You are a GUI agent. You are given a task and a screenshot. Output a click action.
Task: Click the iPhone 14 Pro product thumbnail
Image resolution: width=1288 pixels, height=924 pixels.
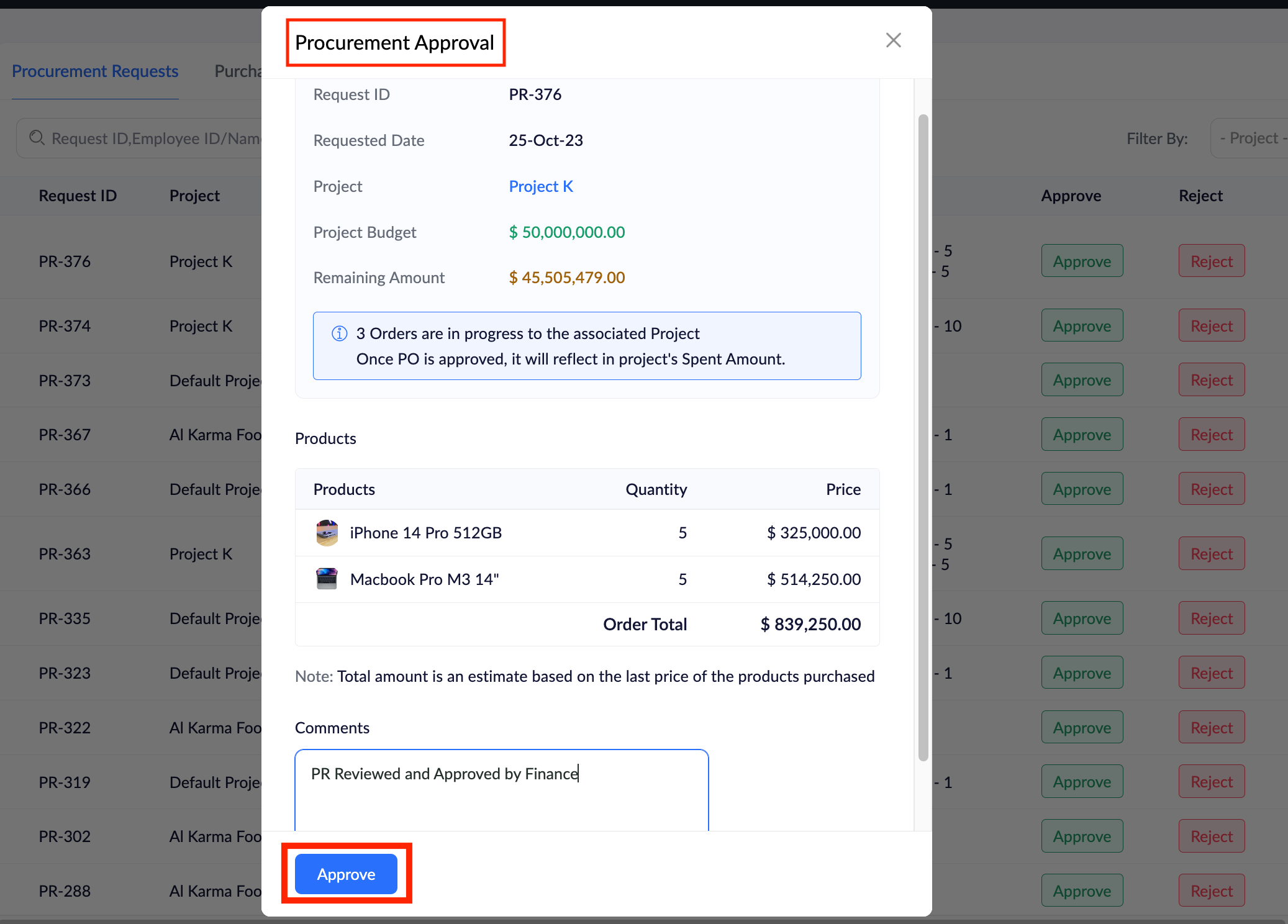coord(327,533)
